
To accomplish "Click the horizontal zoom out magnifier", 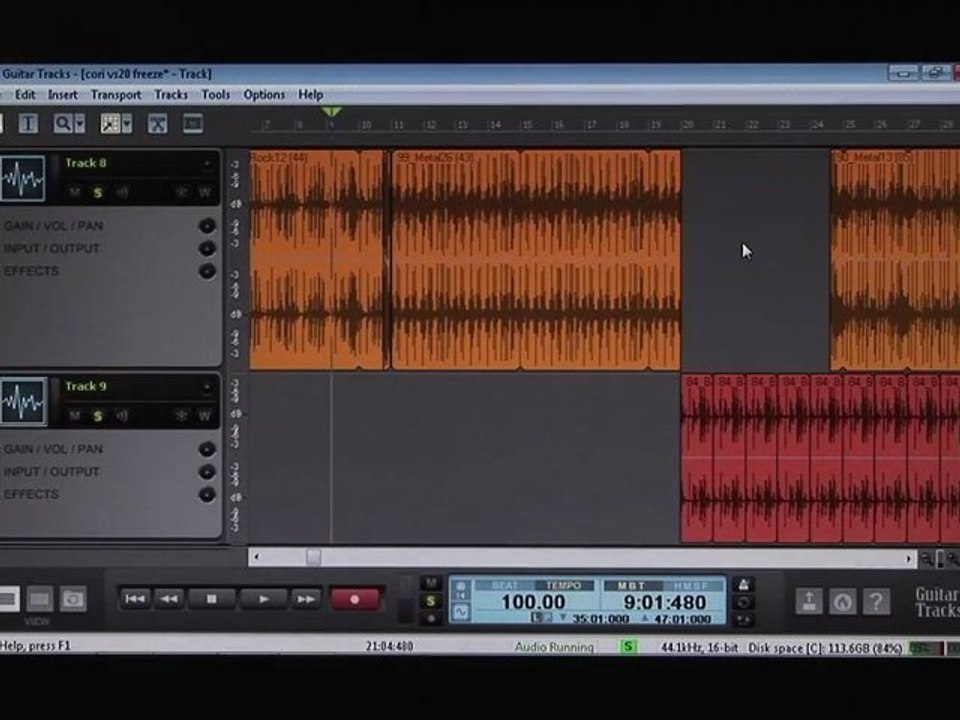I will pos(927,558).
